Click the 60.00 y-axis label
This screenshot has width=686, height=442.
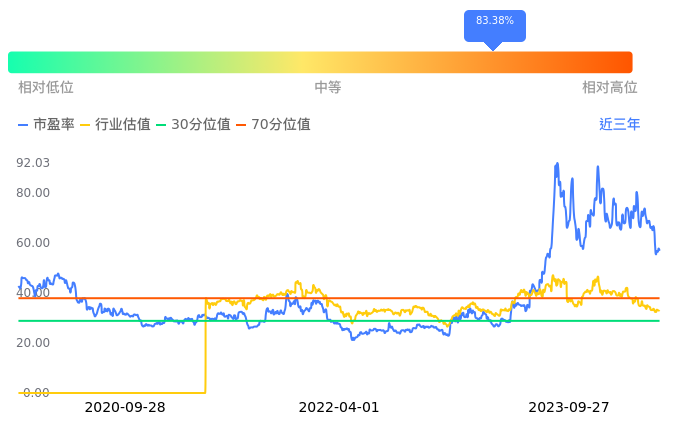[33, 243]
